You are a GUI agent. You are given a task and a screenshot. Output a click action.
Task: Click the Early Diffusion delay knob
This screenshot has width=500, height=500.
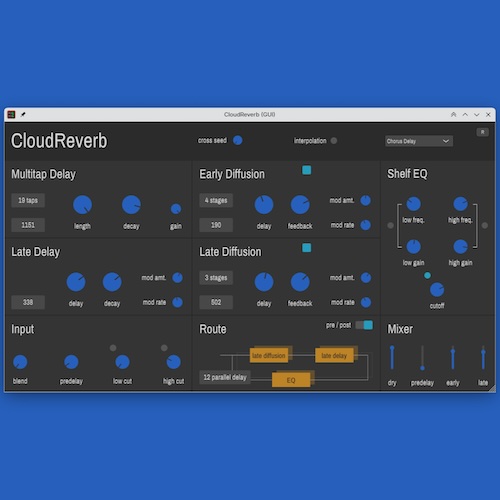(264, 205)
